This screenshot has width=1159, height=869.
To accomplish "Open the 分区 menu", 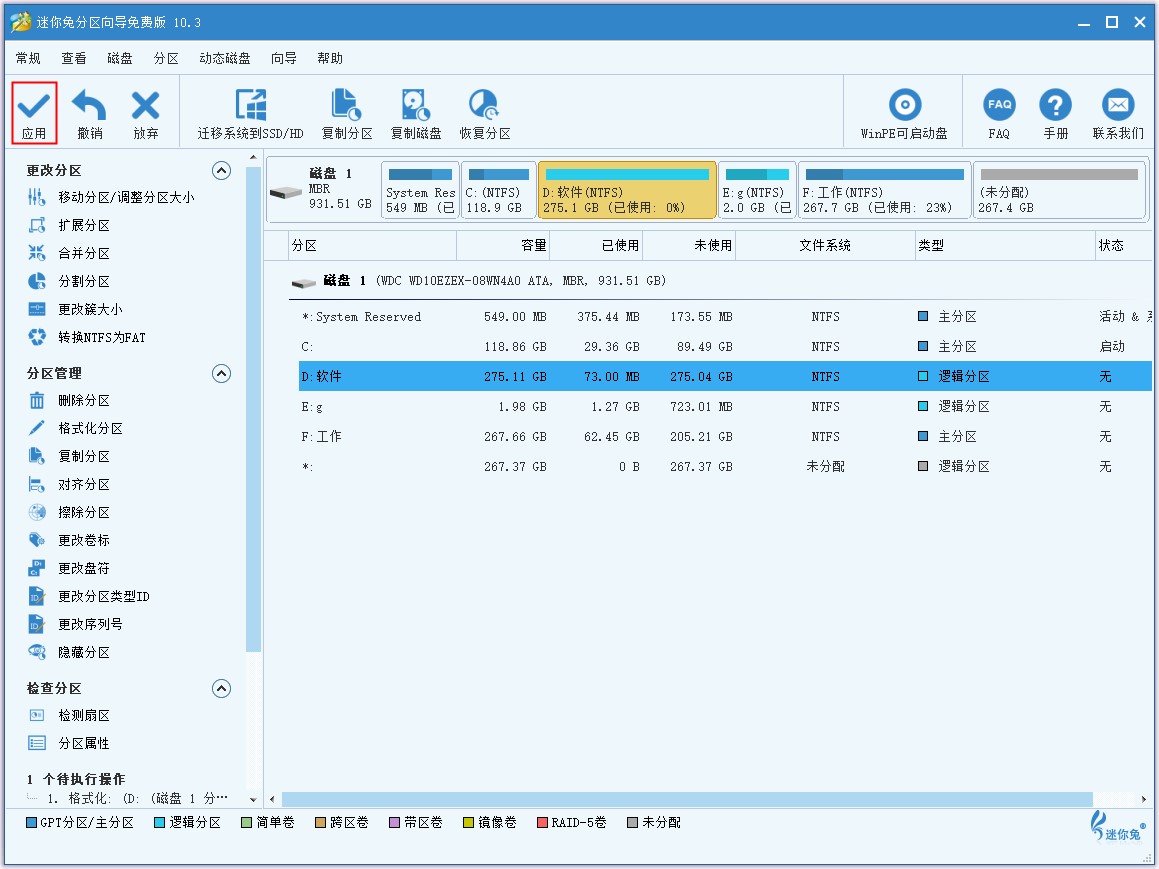I will [x=166, y=58].
